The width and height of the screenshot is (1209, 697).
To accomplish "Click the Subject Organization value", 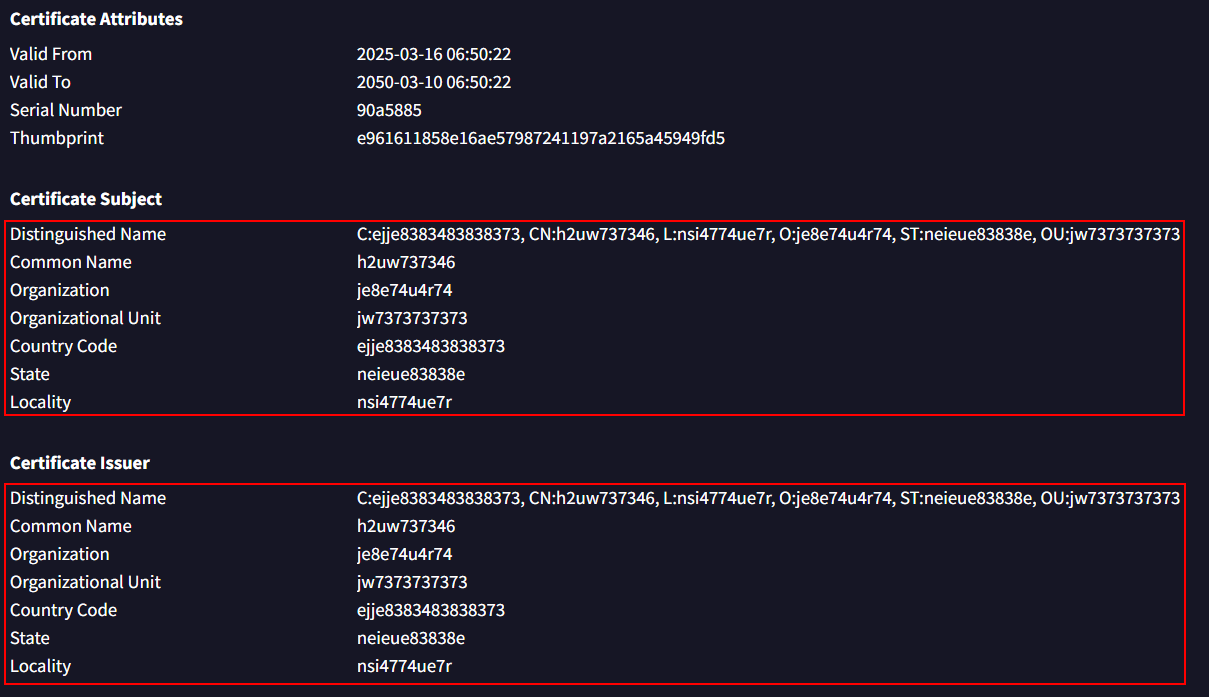I will (x=405, y=290).
